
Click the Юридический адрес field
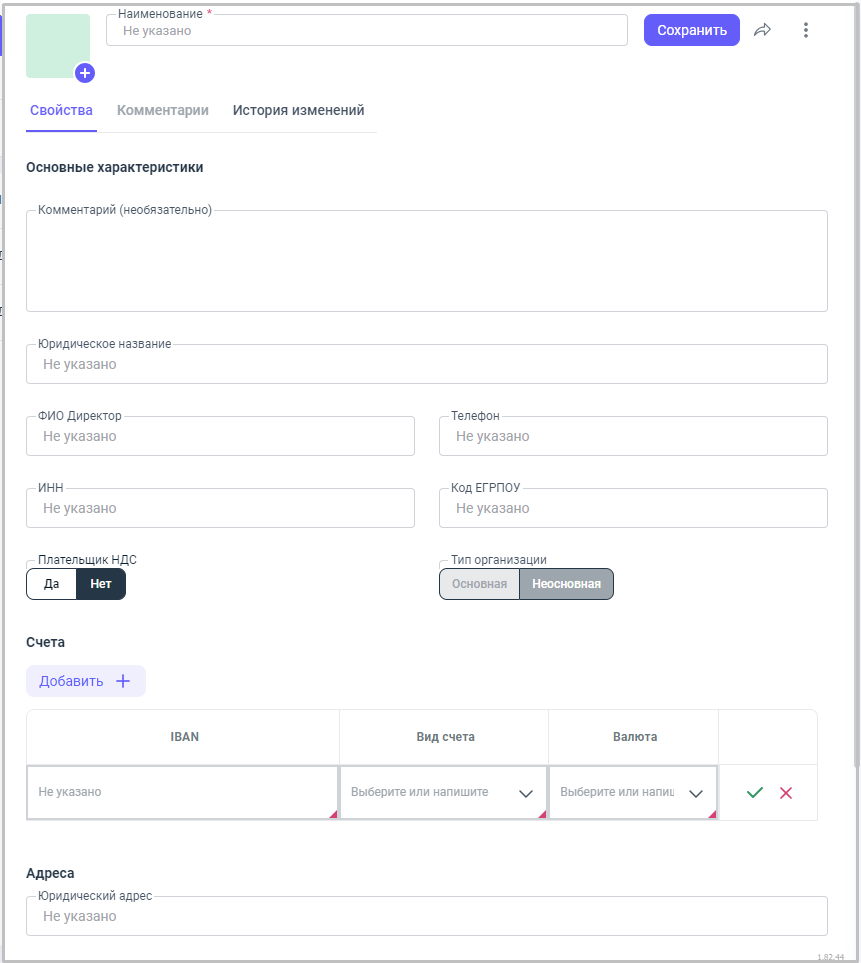pyautogui.click(x=426, y=916)
